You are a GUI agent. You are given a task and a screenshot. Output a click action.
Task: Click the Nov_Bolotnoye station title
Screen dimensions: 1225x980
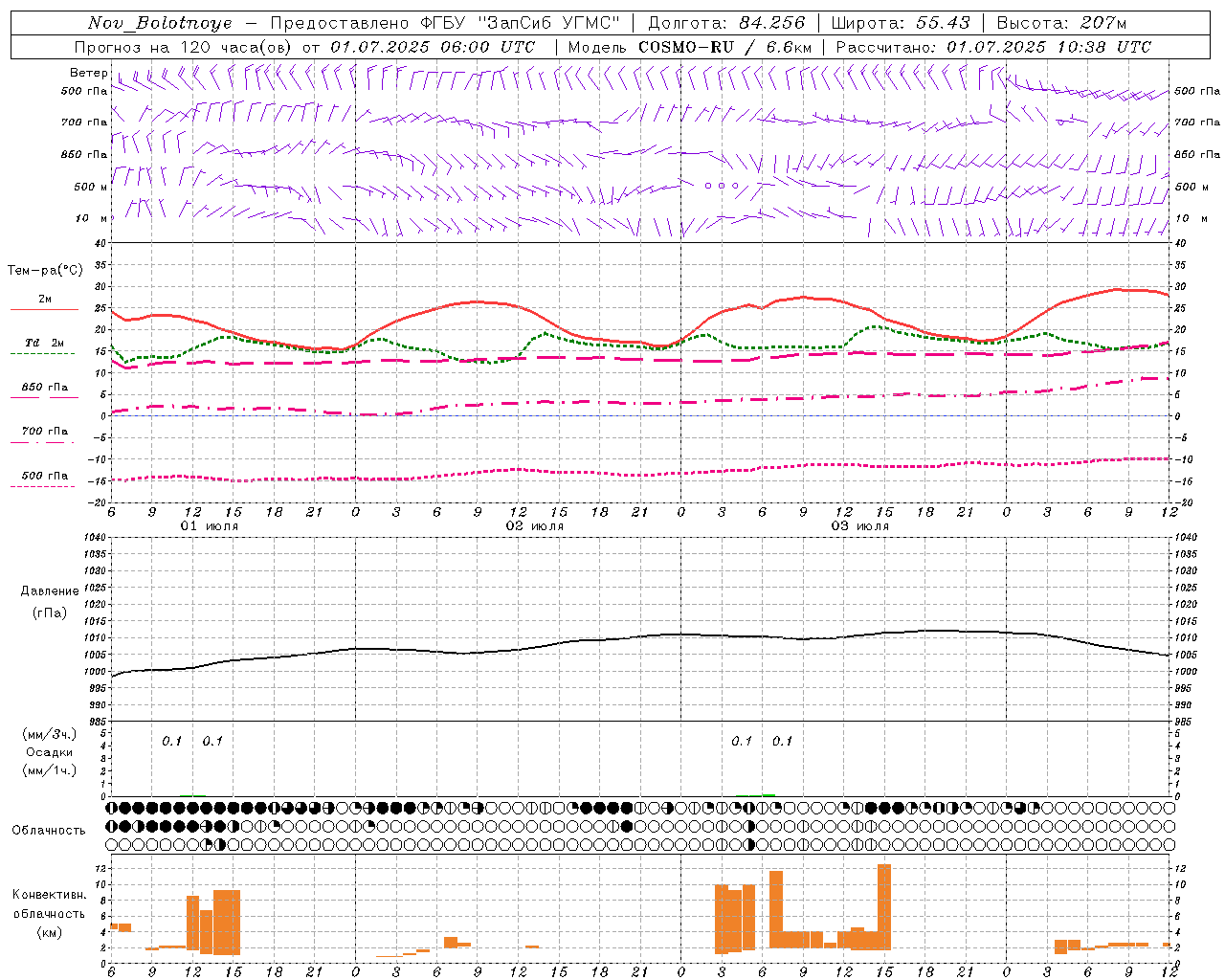pos(160,23)
